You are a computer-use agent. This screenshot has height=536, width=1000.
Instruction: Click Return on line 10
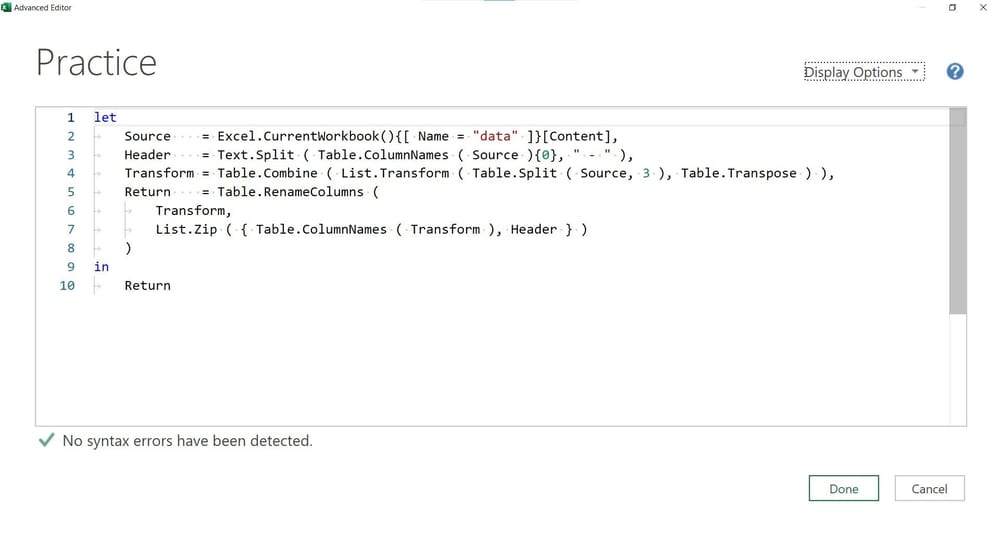147,285
